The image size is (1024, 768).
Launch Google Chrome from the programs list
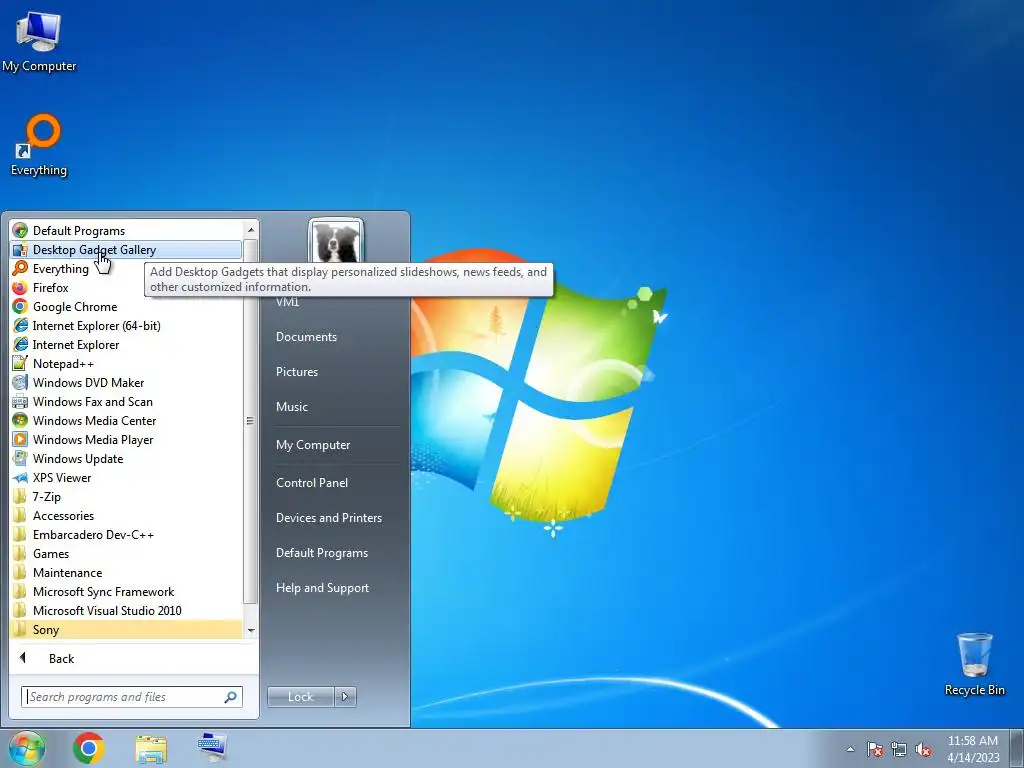[125, 306]
